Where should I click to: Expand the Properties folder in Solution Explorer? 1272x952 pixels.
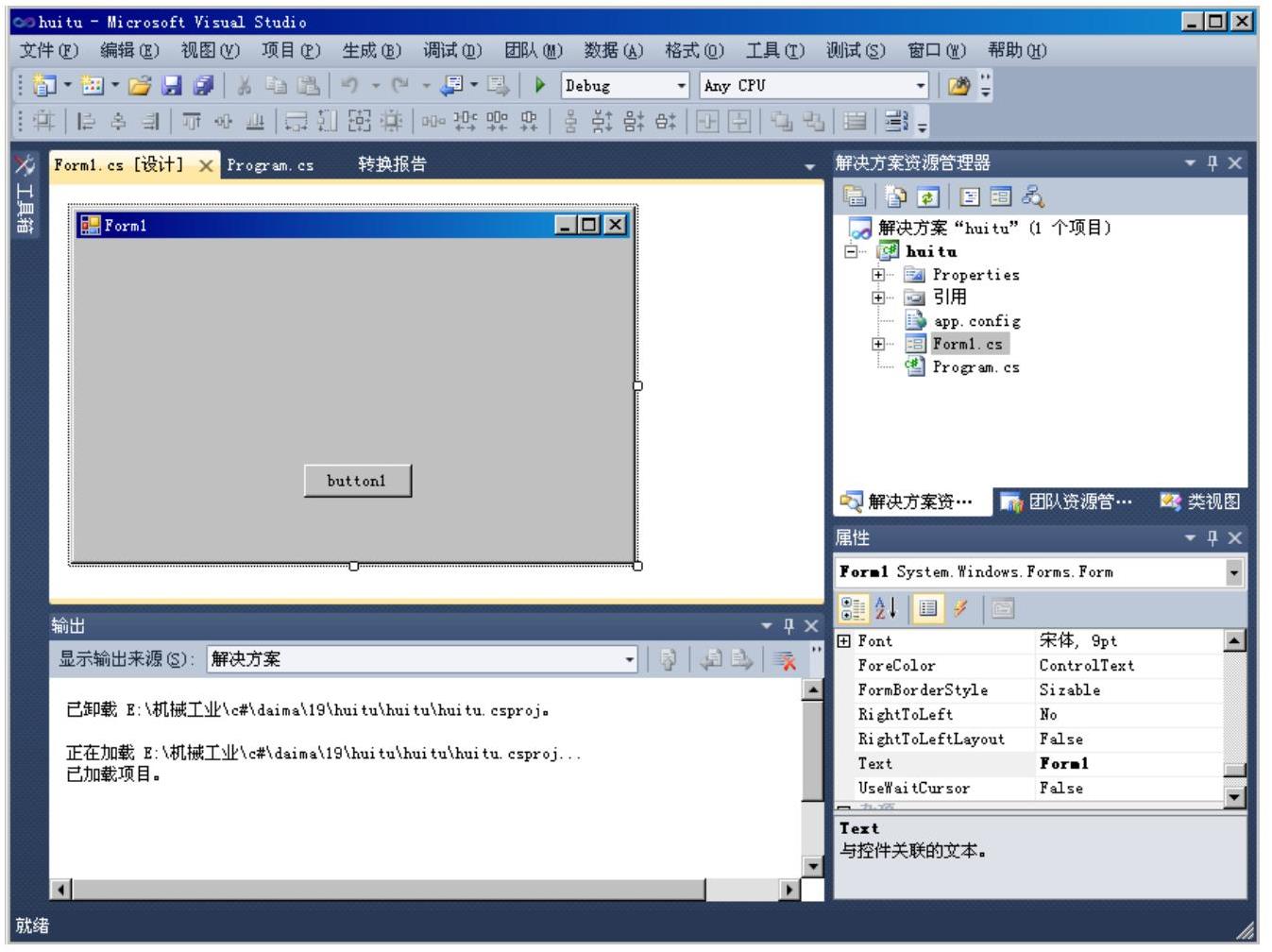click(x=878, y=275)
